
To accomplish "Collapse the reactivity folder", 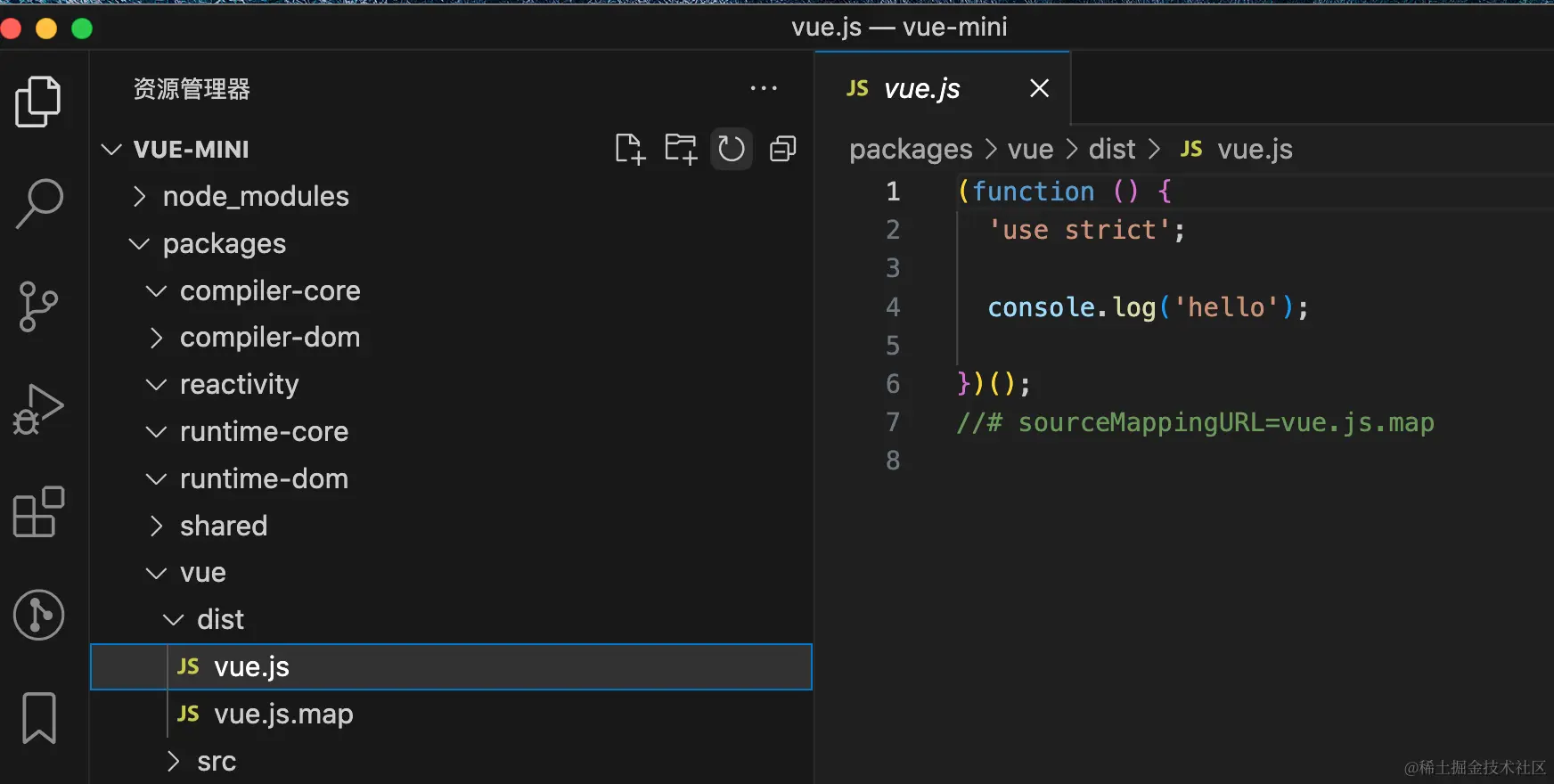I will click(156, 384).
